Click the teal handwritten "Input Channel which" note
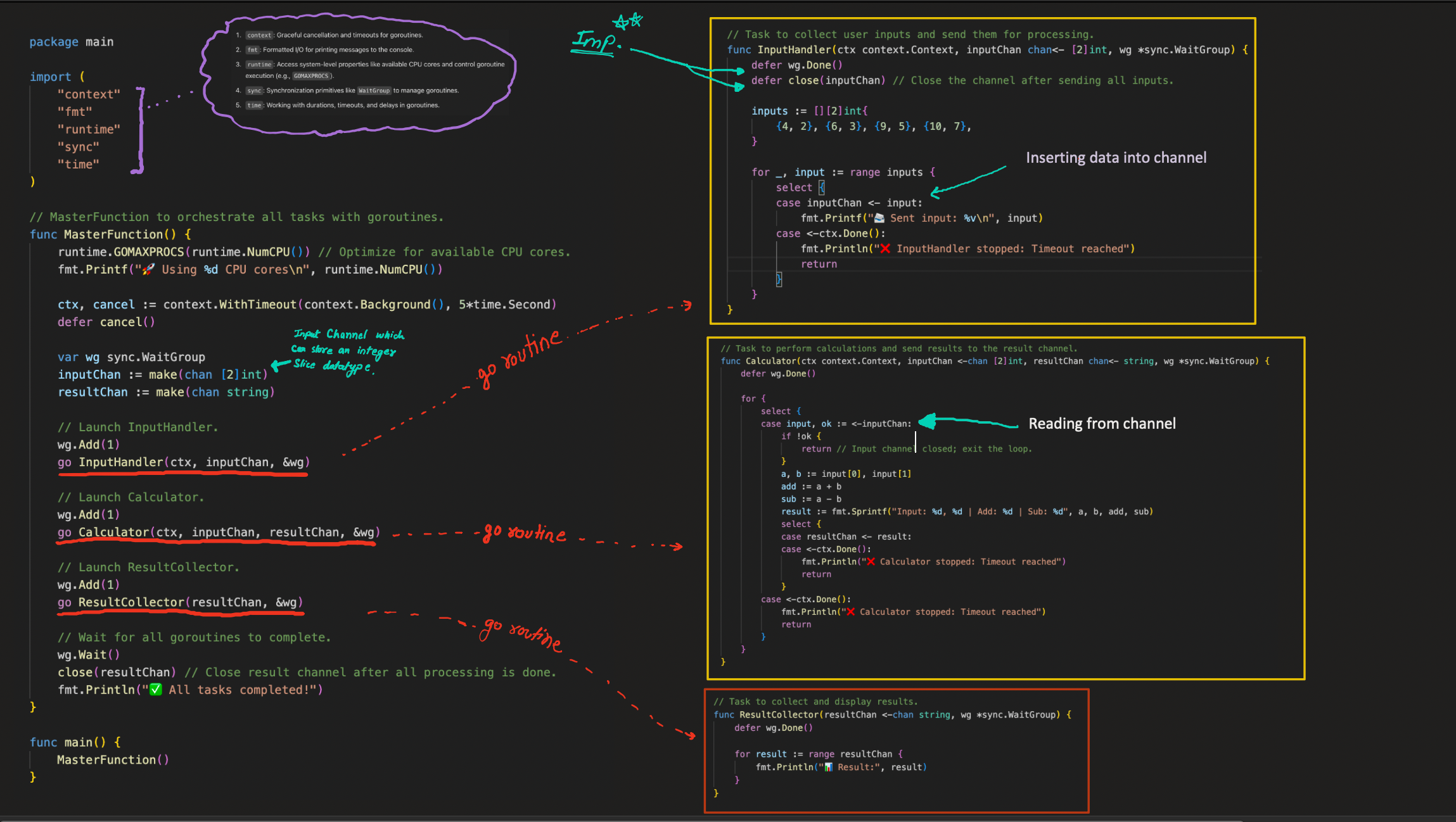Image resolution: width=1456 pixels, height=822 pixels. pyautogui.click(x=348, y=334)
